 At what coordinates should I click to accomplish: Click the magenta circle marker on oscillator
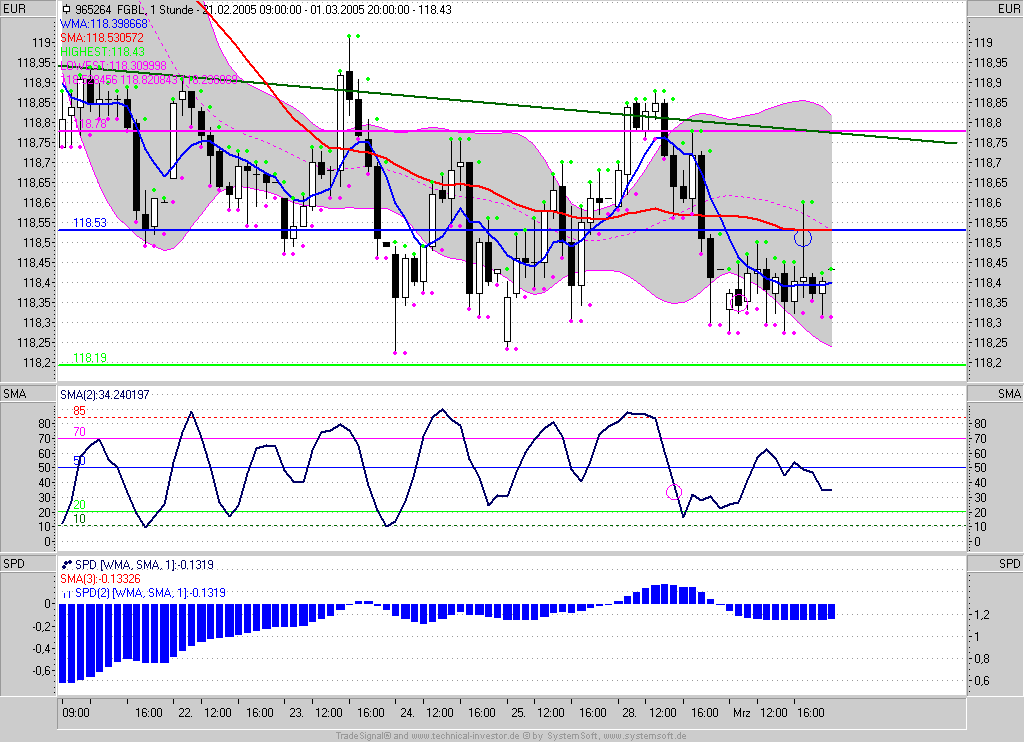click(x=674, y=492)
